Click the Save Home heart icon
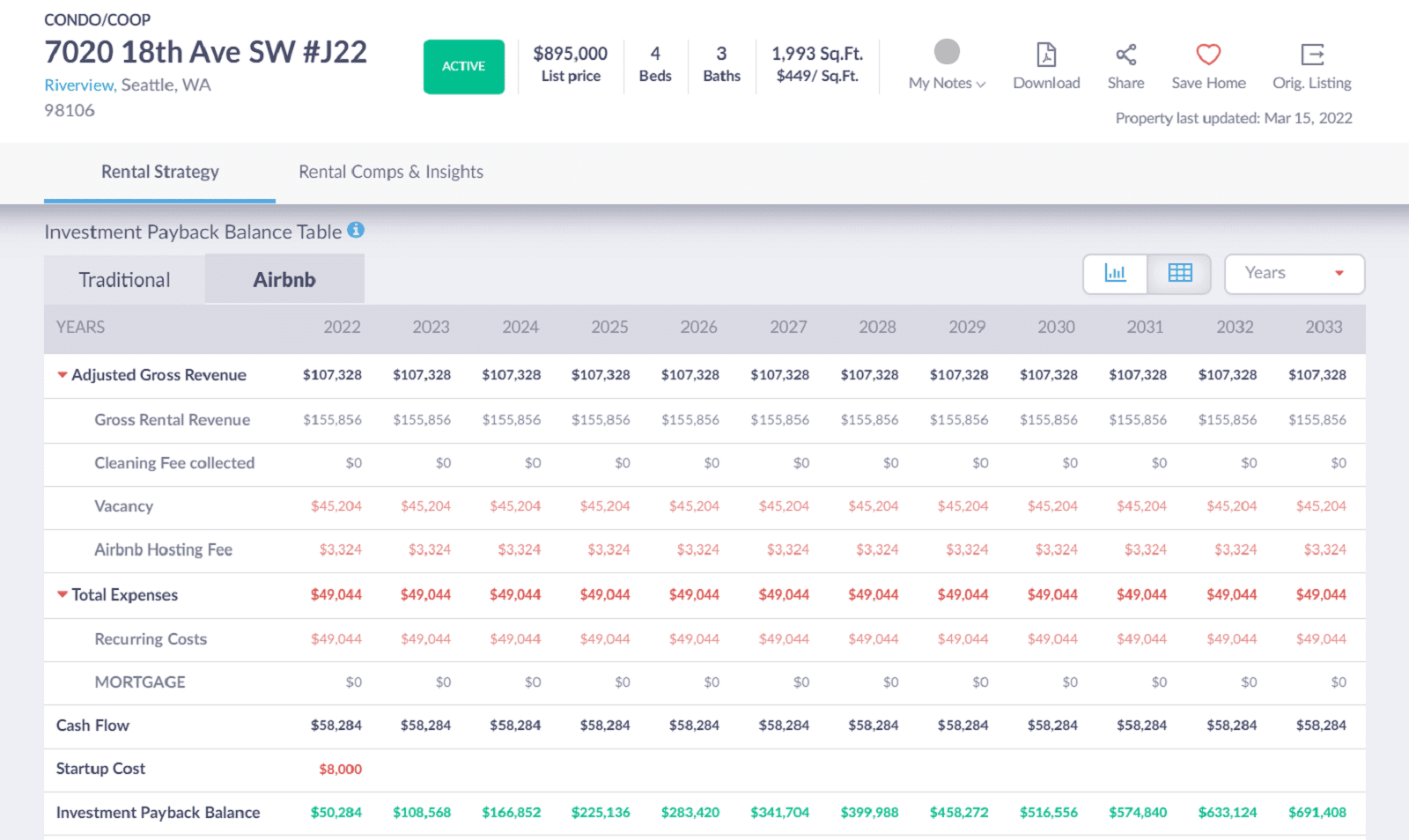 [x=1207, y=55]
